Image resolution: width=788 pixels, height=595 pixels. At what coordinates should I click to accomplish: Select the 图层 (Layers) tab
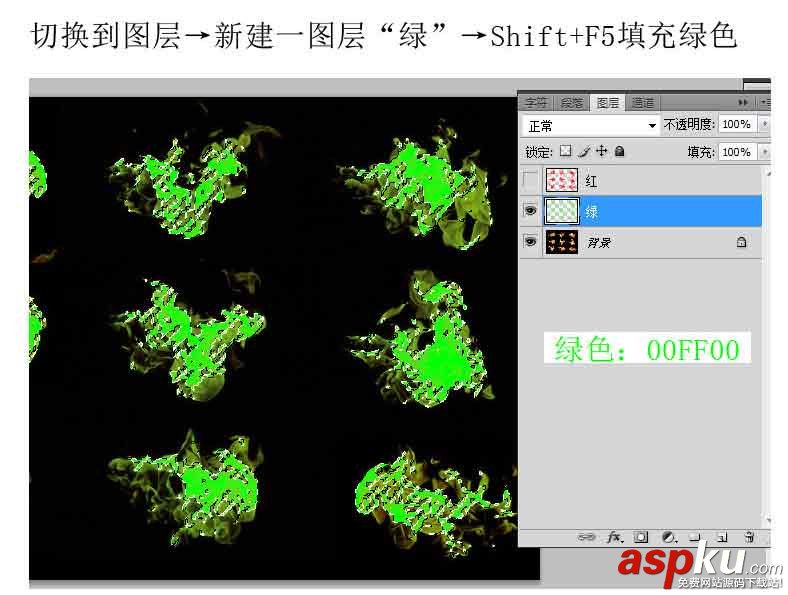pyautogui.click(x=608, y=103)
